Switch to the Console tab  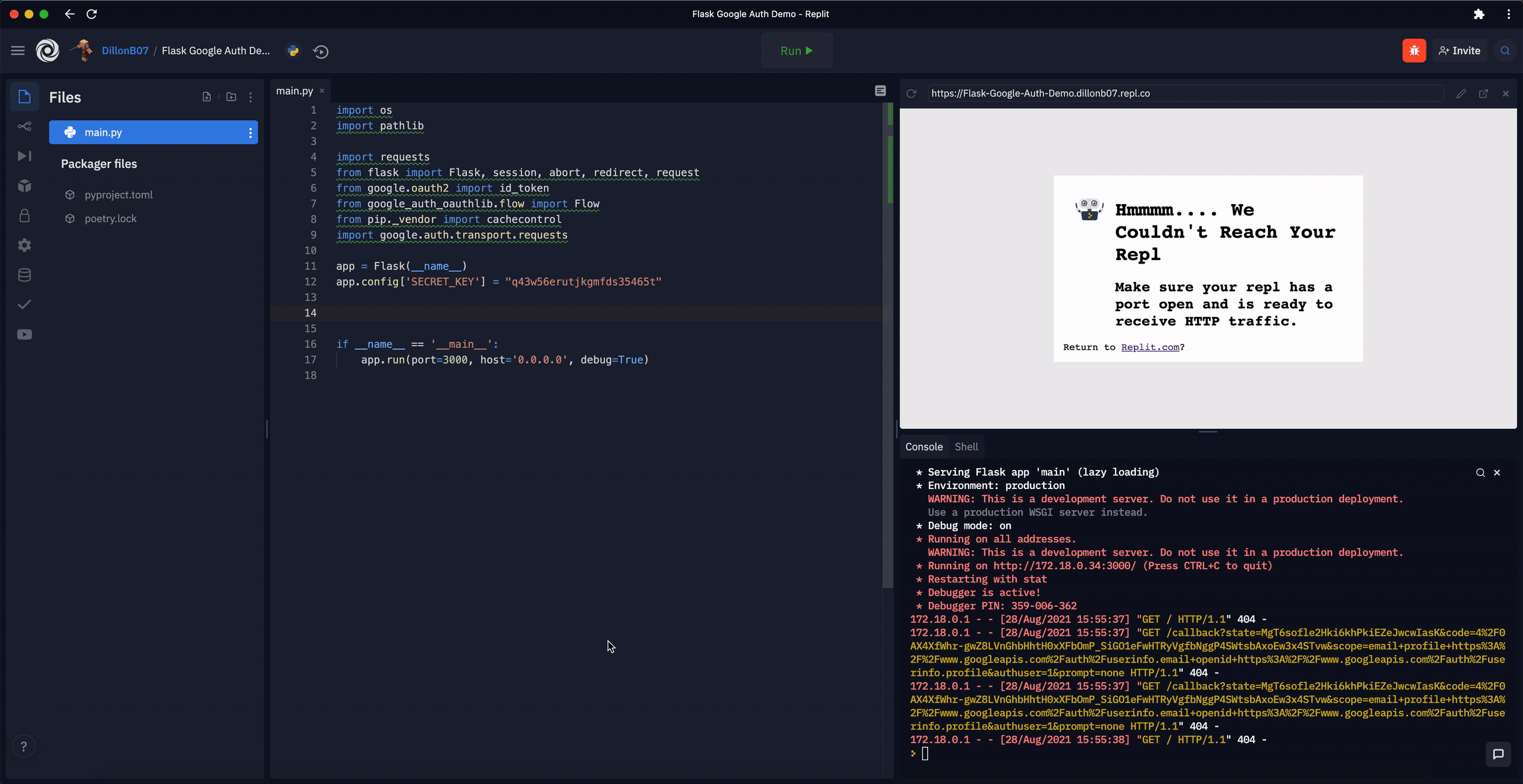click(x=924, y=447)
